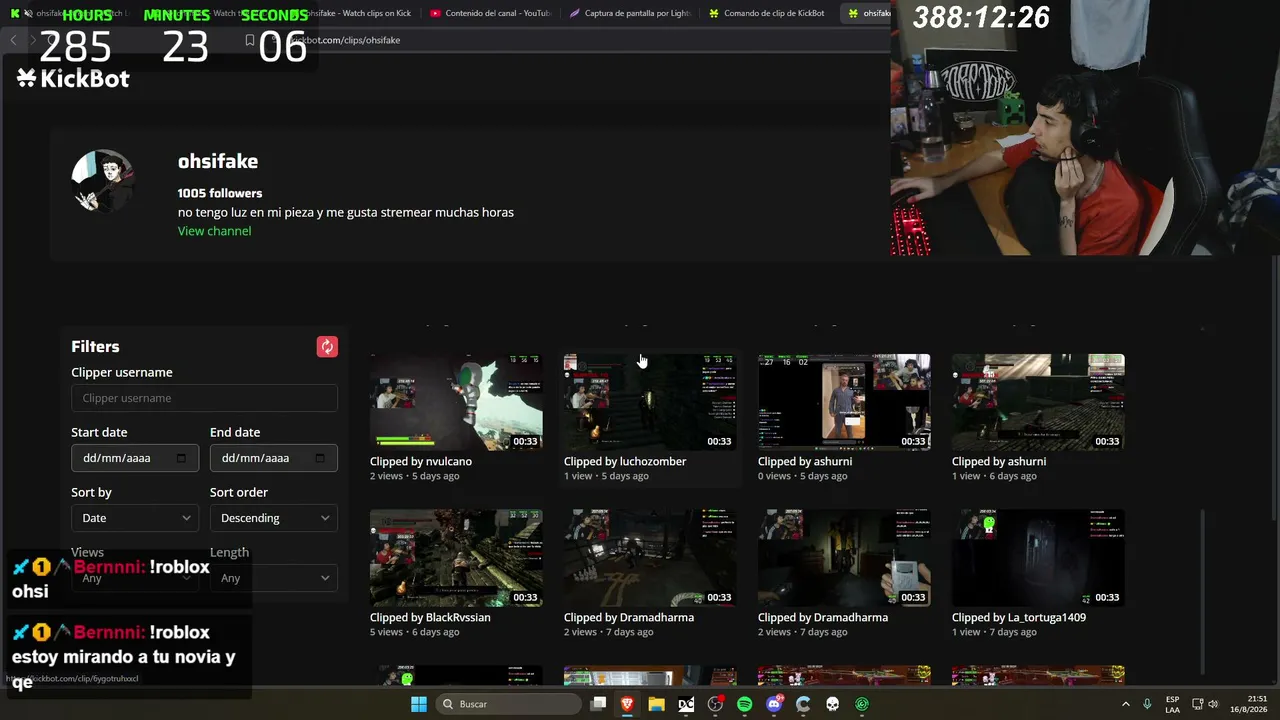This screenshot has width=1280, height=720.
Task: Open the clip link by nvulcano
Action: pyautogui.click(x=421, y=461)
